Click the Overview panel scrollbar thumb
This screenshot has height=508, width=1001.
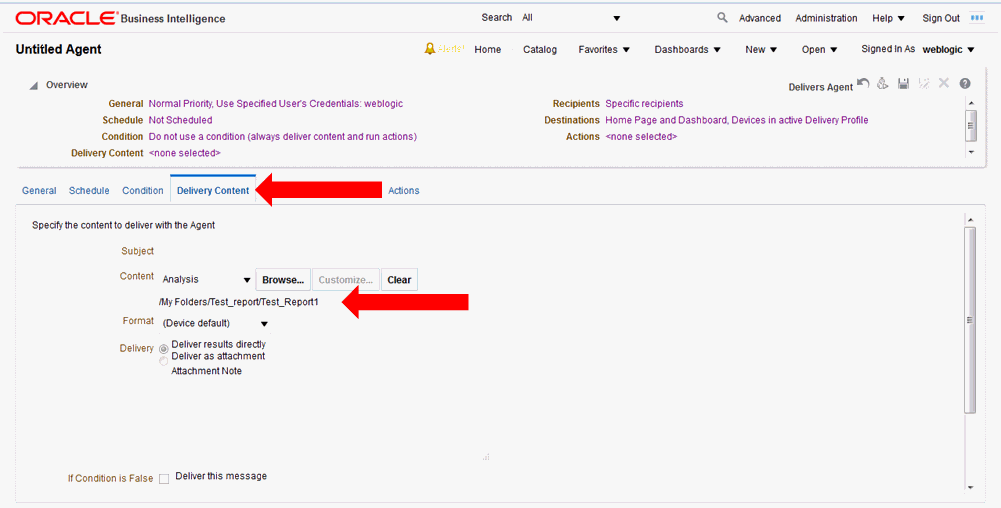971,124
